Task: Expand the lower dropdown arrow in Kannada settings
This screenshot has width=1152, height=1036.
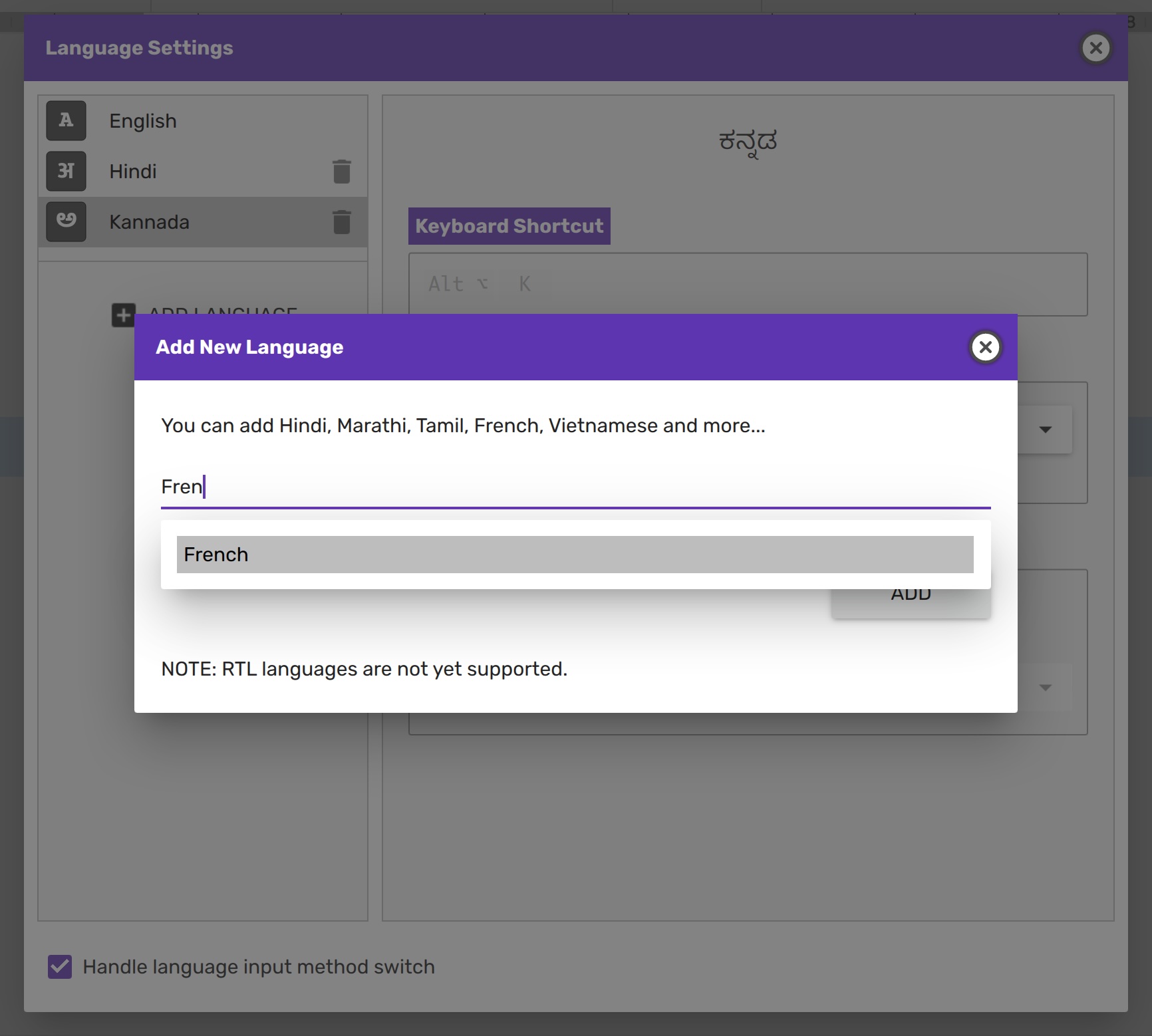Action: (x=1045, y=688)
